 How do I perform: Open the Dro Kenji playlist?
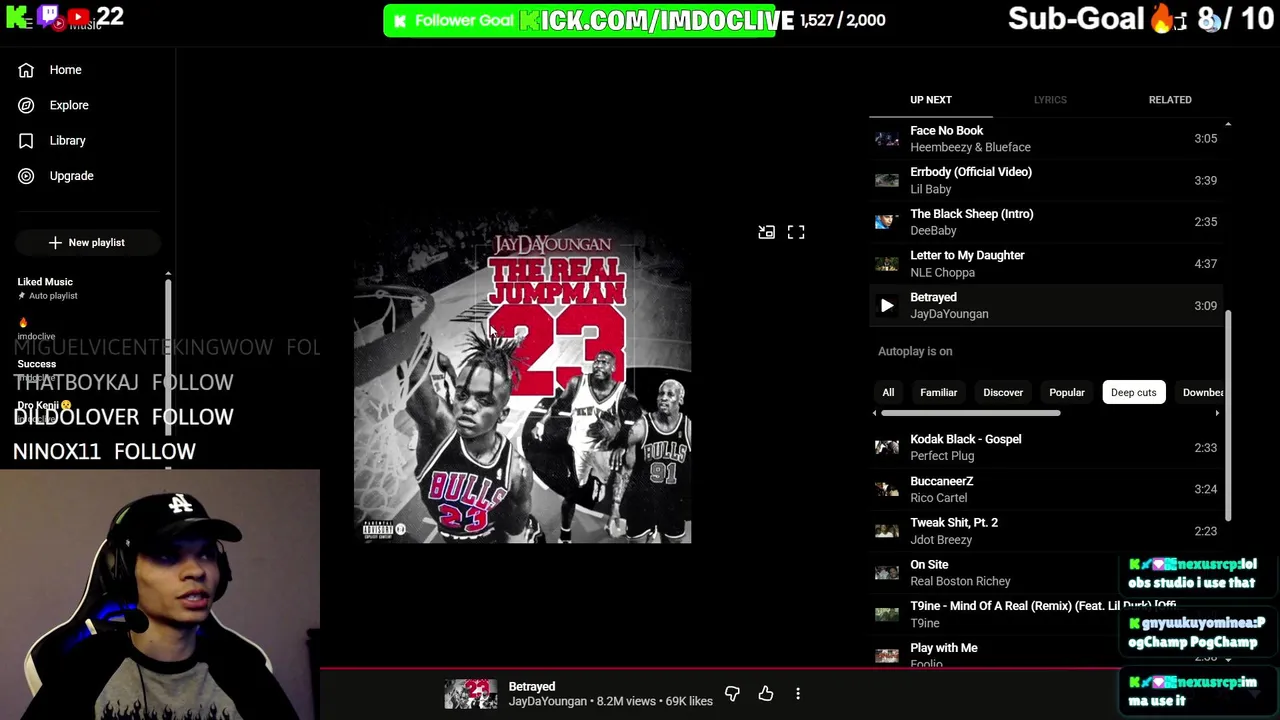click(x=44, y=405)
